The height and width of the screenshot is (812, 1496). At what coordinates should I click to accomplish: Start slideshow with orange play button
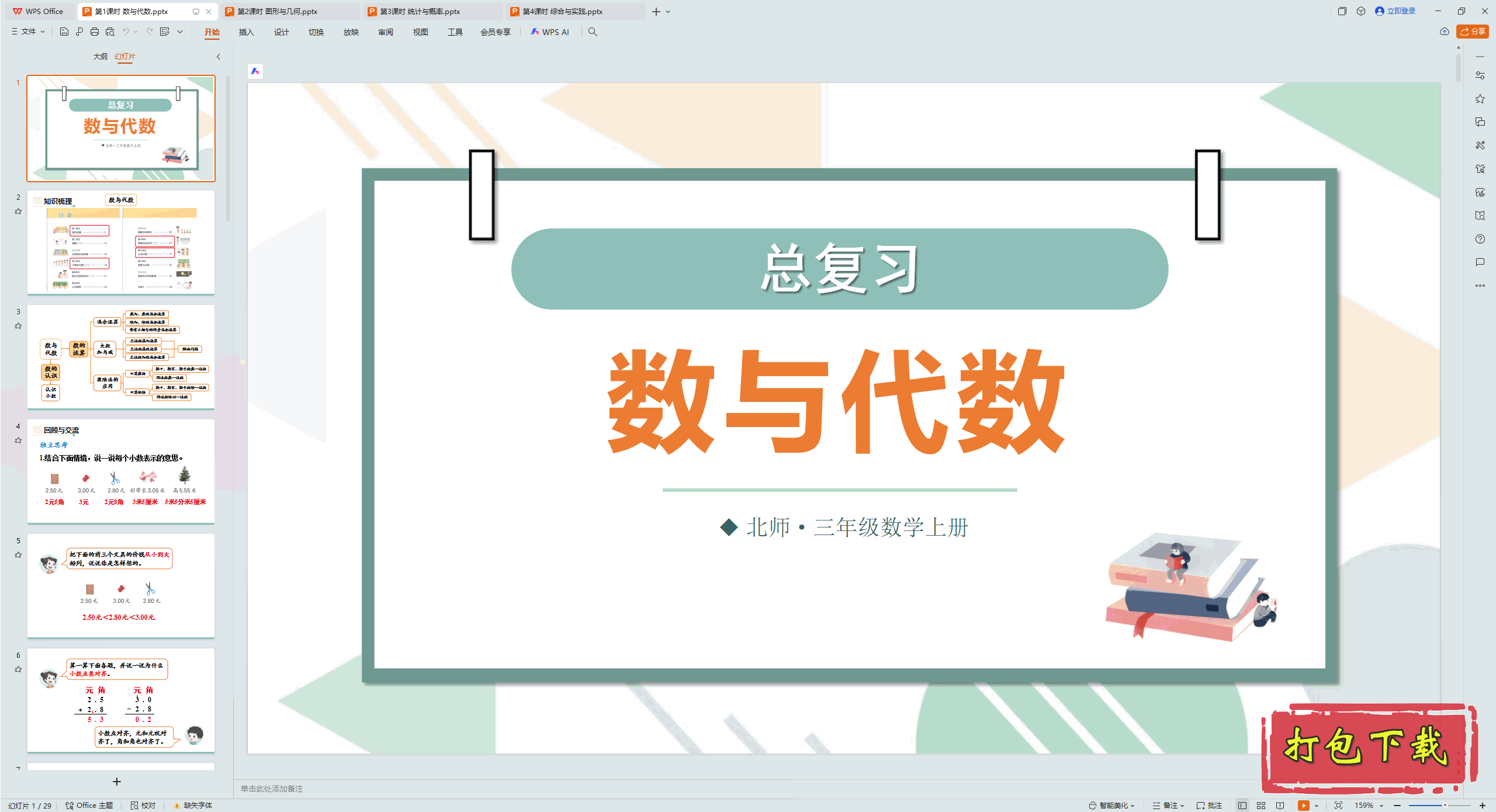pos(1303,806)
